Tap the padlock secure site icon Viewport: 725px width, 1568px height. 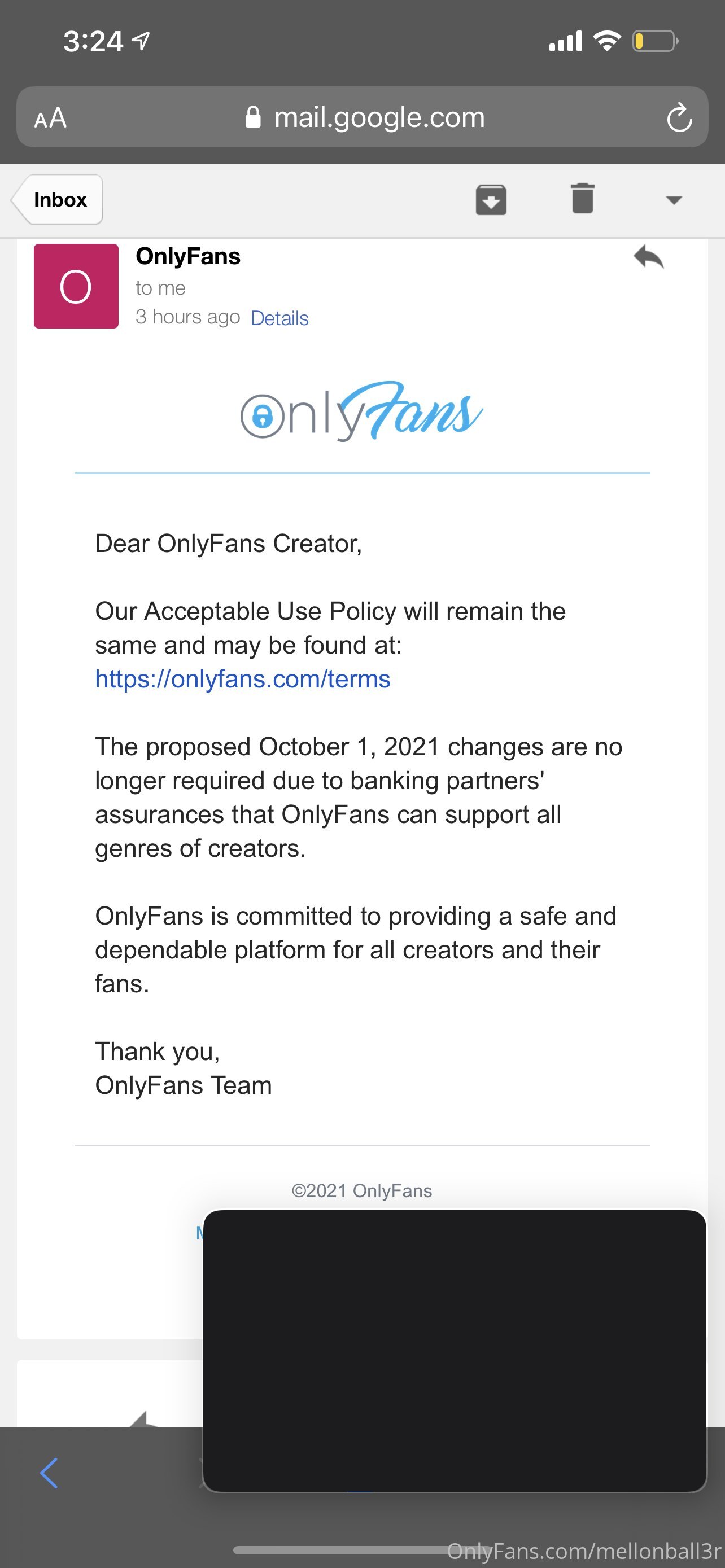pos(252,117)
